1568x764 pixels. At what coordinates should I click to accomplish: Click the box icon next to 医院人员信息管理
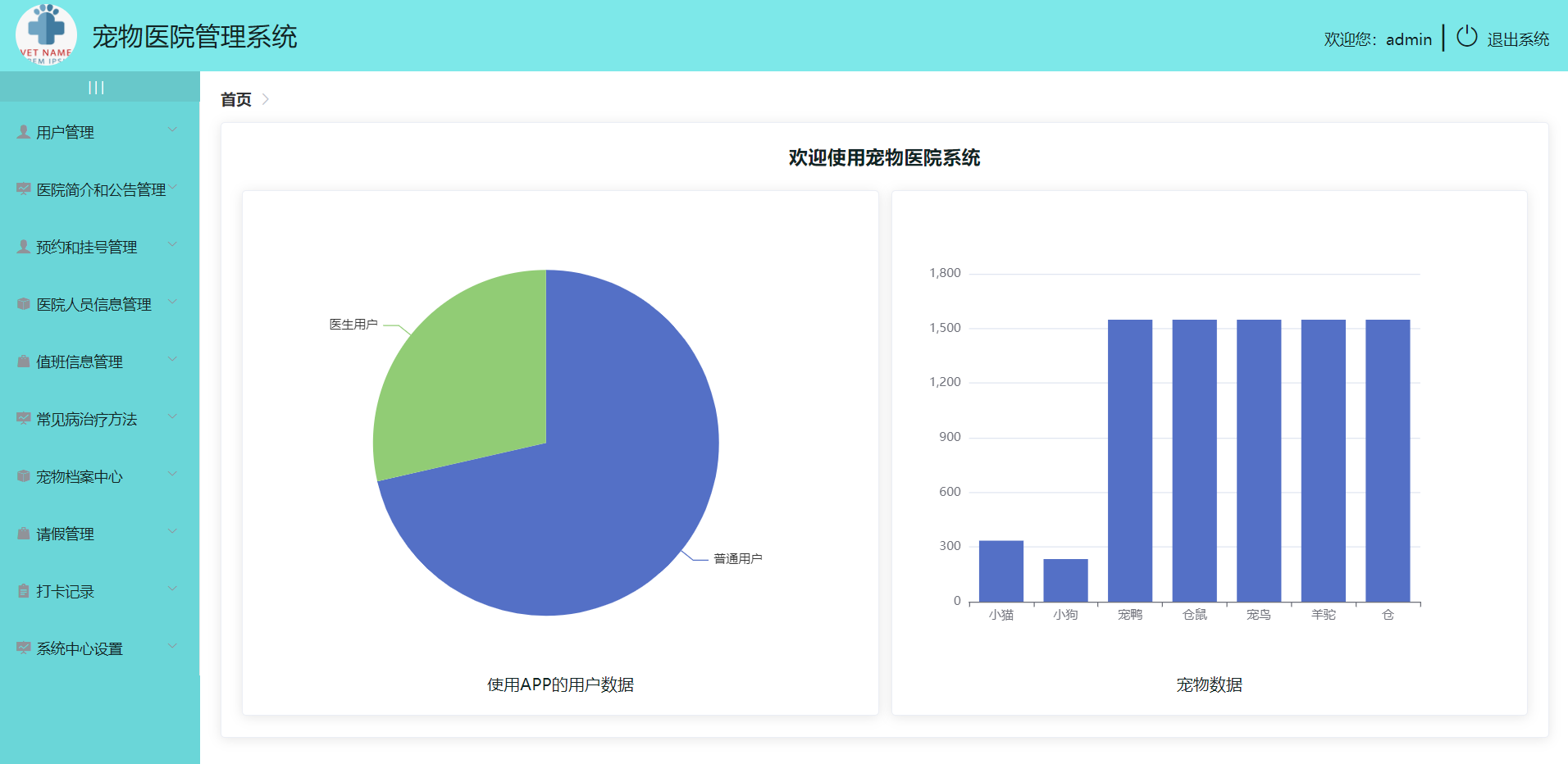tap(22, 303)
